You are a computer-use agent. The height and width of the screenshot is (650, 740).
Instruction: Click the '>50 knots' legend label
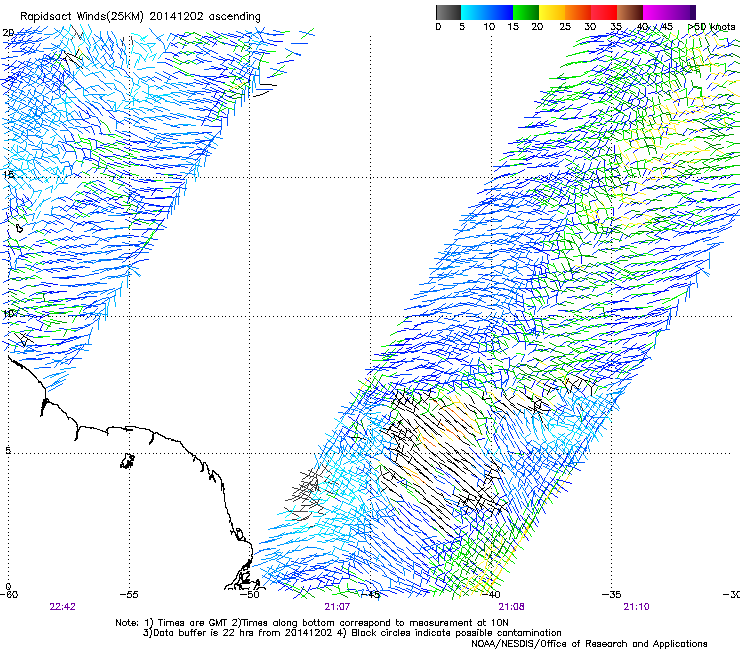coord(712,27)
